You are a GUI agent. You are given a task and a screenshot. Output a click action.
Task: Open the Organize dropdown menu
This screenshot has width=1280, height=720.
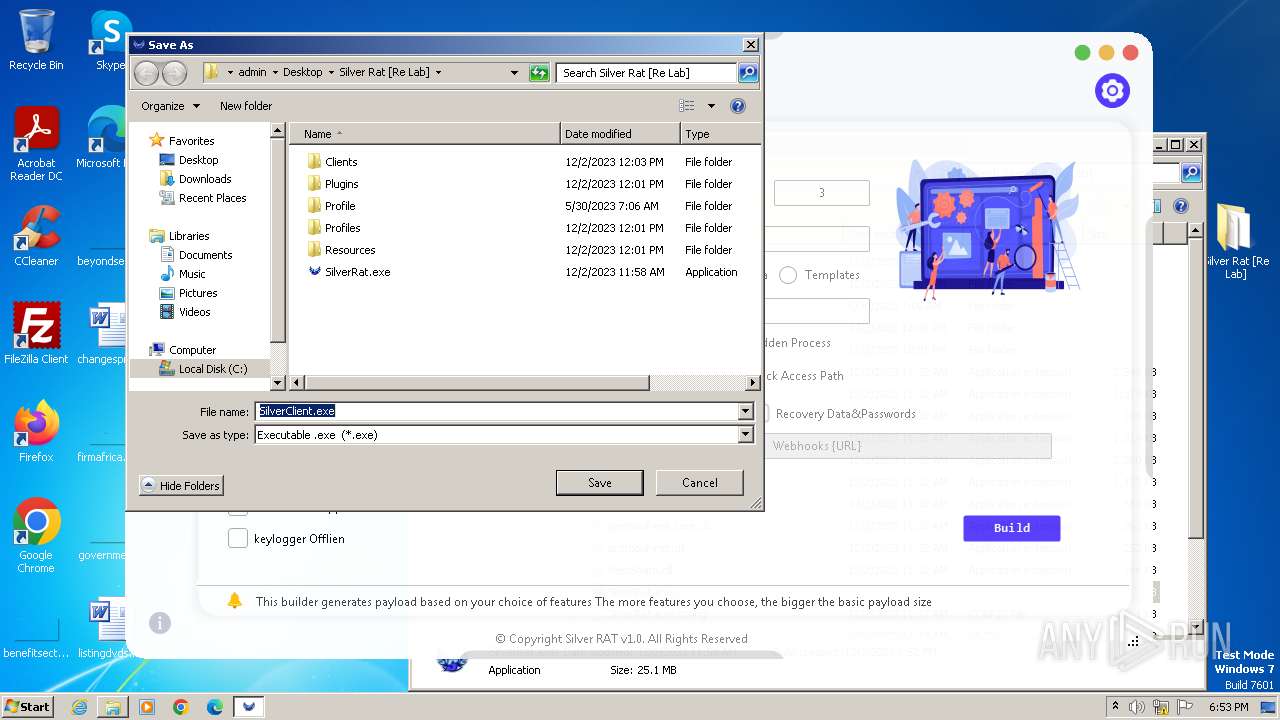tap(170, 106)
